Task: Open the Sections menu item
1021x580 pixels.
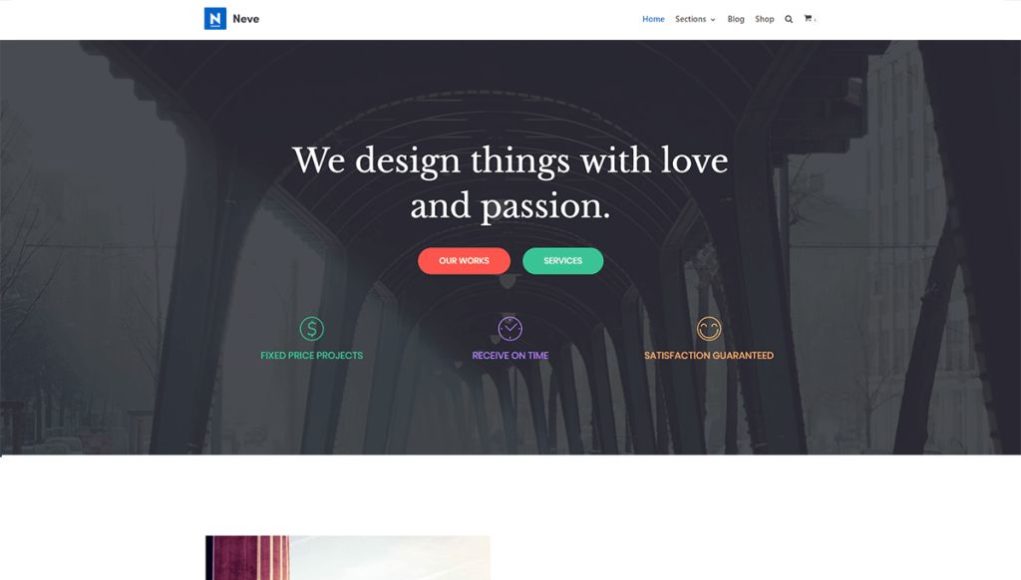Action: [690, 20]
